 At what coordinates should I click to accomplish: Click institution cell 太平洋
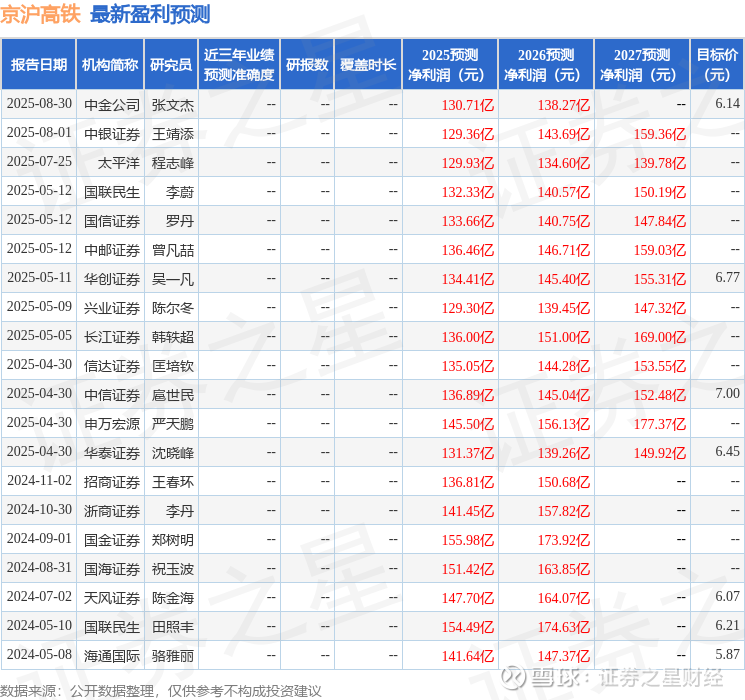click(119, 163)
